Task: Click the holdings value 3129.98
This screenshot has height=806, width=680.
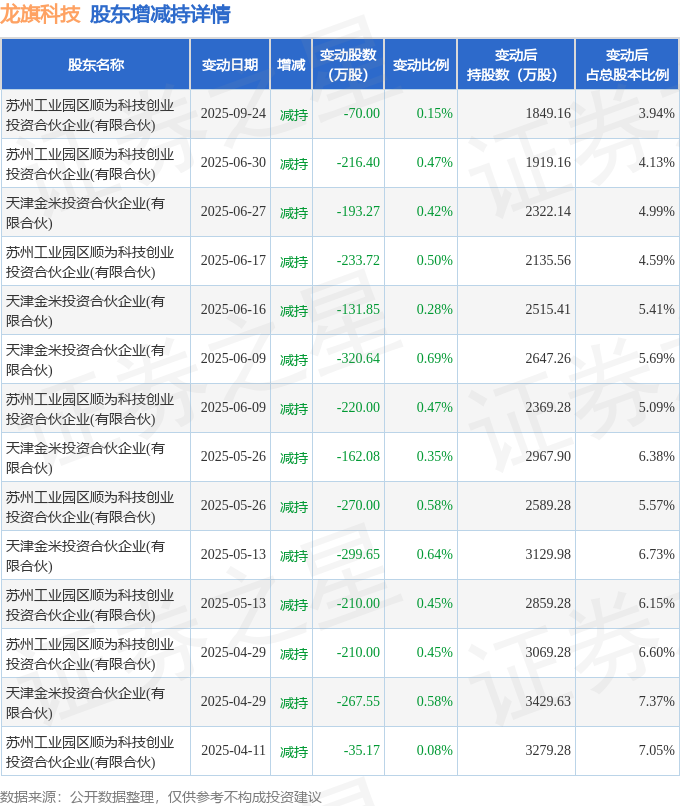Action: (548, 555)
